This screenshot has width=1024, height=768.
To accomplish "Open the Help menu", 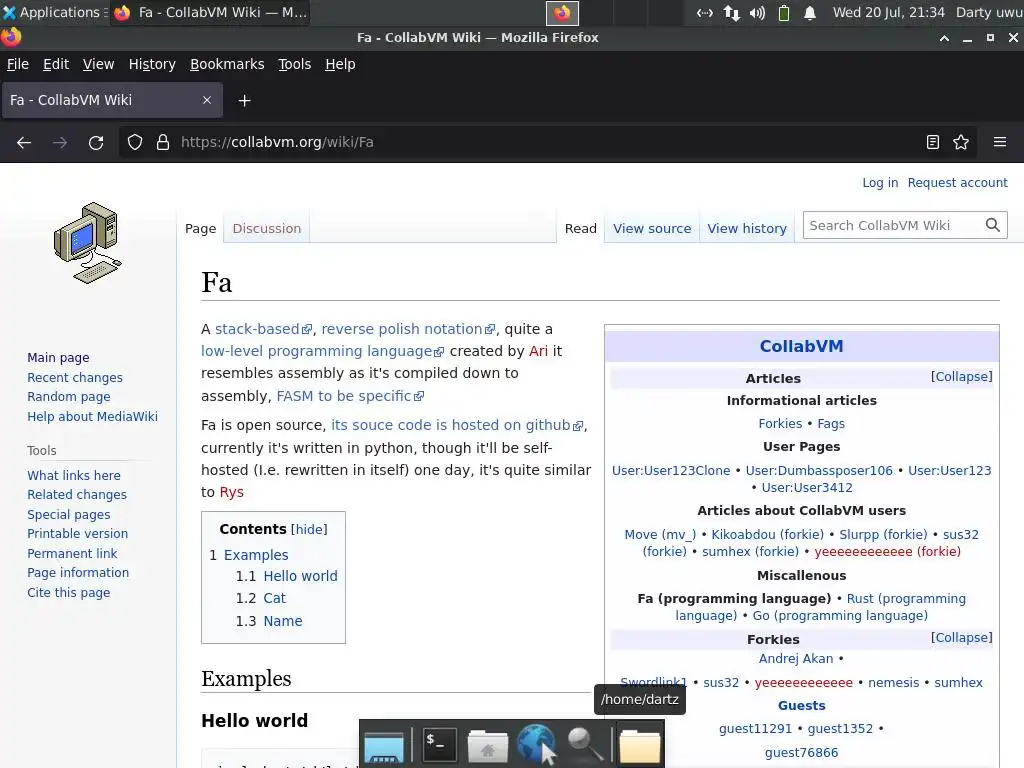I will coord(340,64).
